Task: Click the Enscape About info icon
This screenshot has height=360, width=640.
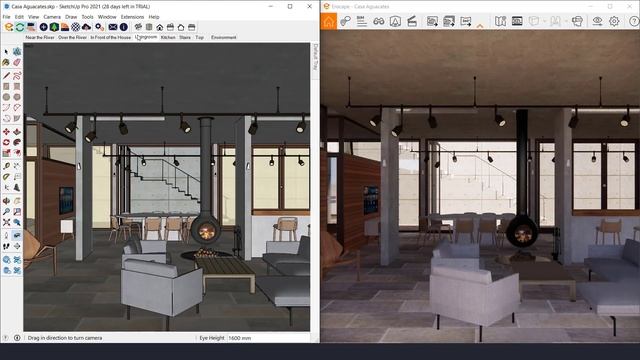Action: pyautogui.click(x=124, y=27)
